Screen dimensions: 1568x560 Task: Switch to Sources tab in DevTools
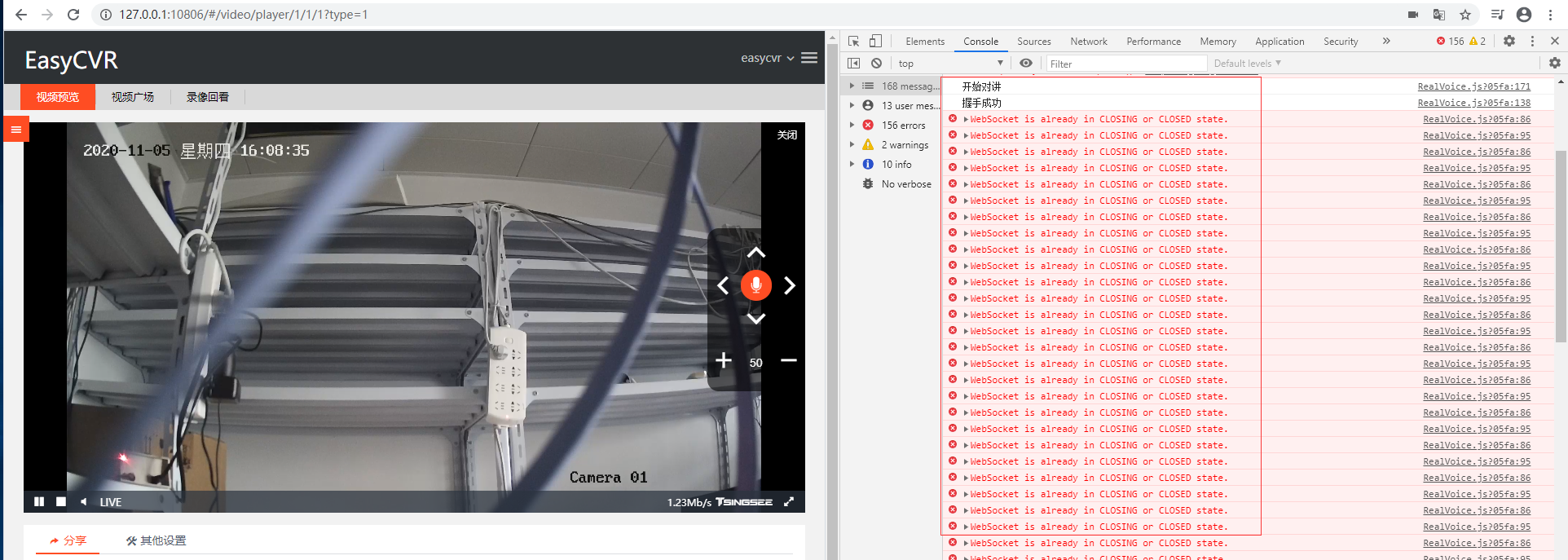[x=1033, y=41]
